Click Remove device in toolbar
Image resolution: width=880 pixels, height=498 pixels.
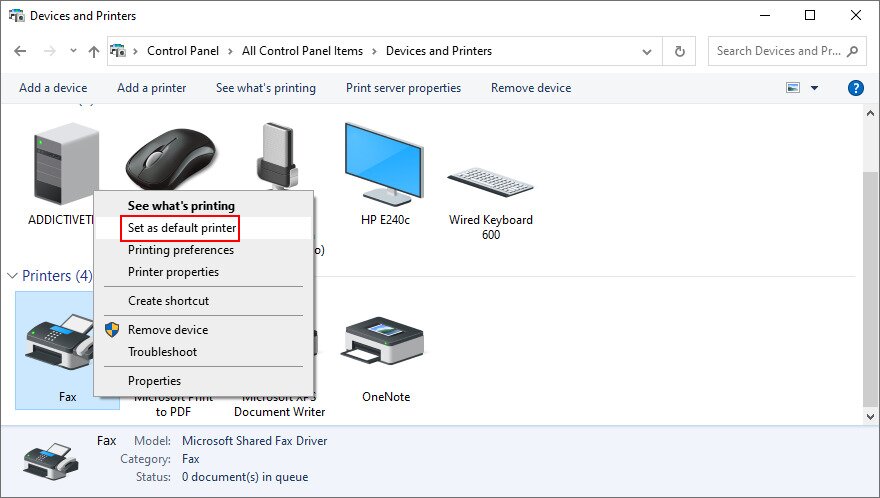(x=531, y=88)
